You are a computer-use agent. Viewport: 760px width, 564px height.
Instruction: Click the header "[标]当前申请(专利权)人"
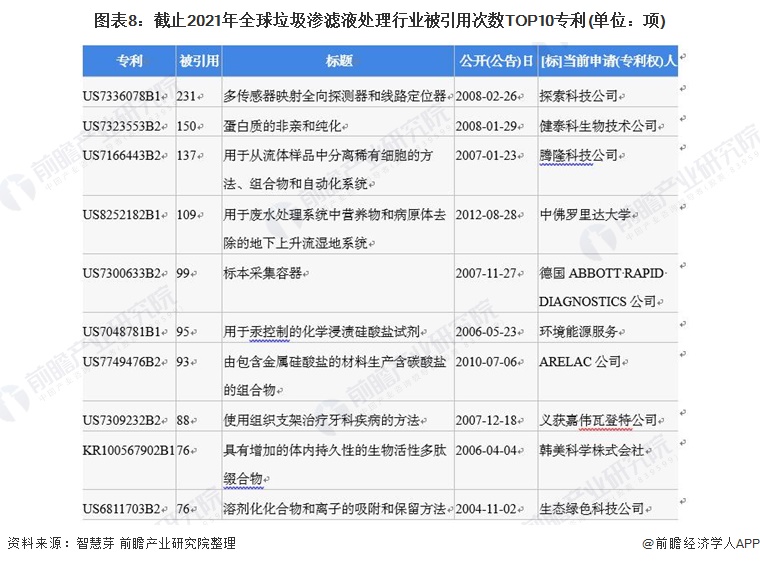point(608,61)
